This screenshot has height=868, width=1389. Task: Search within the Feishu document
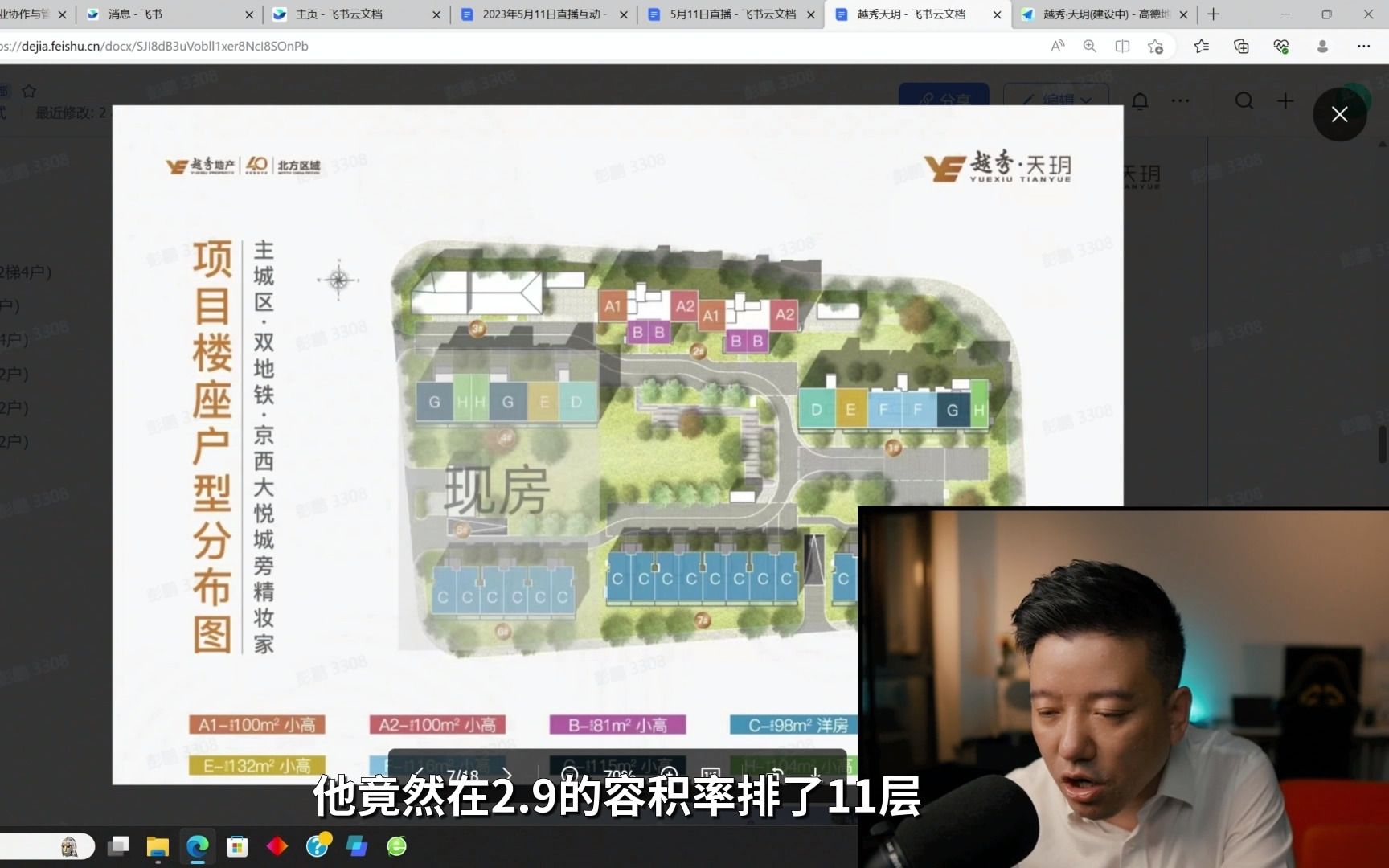coord(1244,101)
